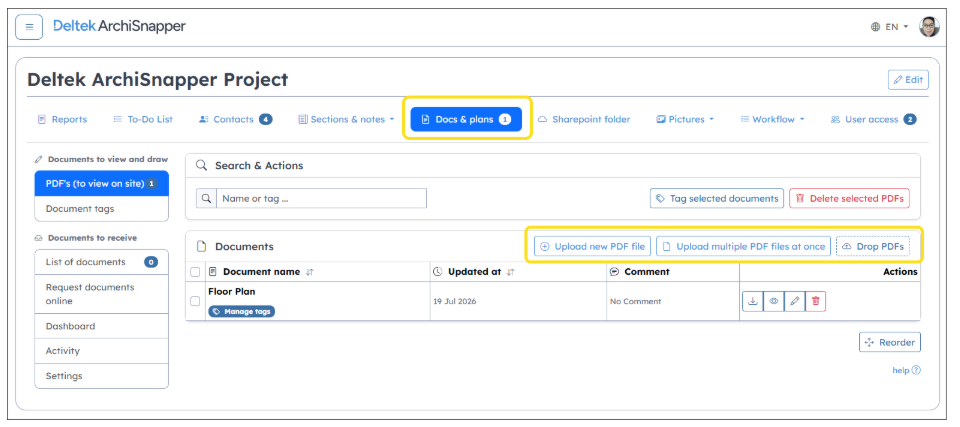The height and width of the screenshot is (427, 960).
Task: Click the Search & Actions header
Action: click(x=259, y=165)
